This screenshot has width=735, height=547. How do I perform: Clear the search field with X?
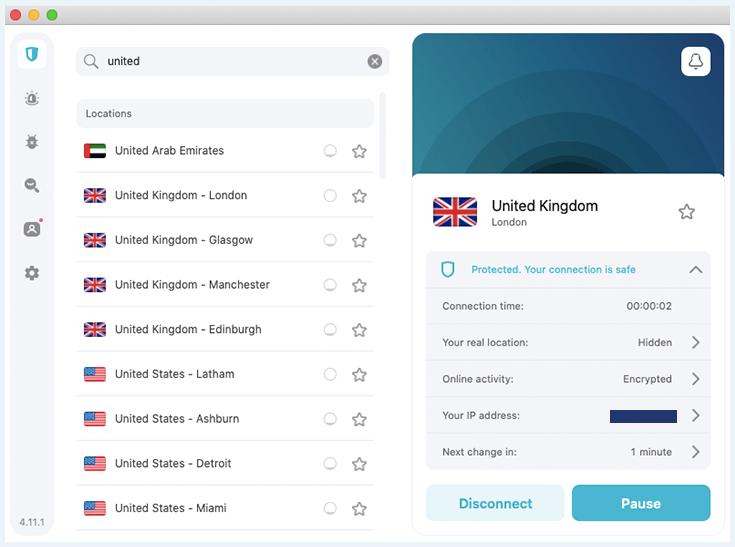pos(375,61)
